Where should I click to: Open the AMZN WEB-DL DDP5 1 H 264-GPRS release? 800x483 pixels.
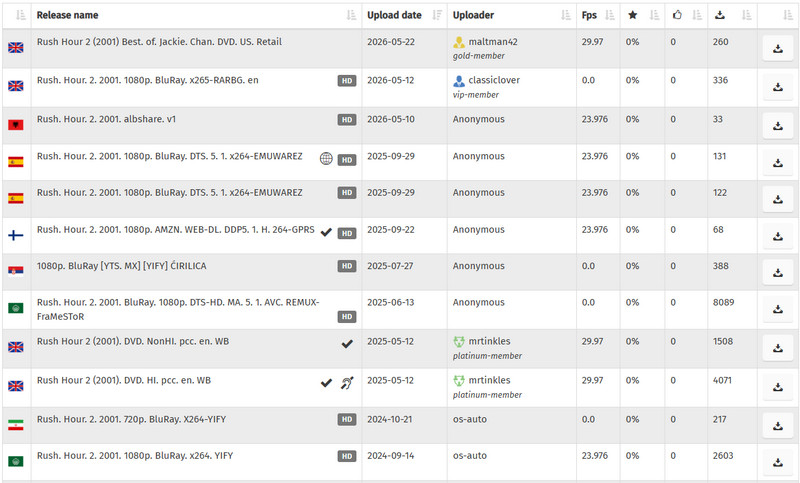(176, 230)
